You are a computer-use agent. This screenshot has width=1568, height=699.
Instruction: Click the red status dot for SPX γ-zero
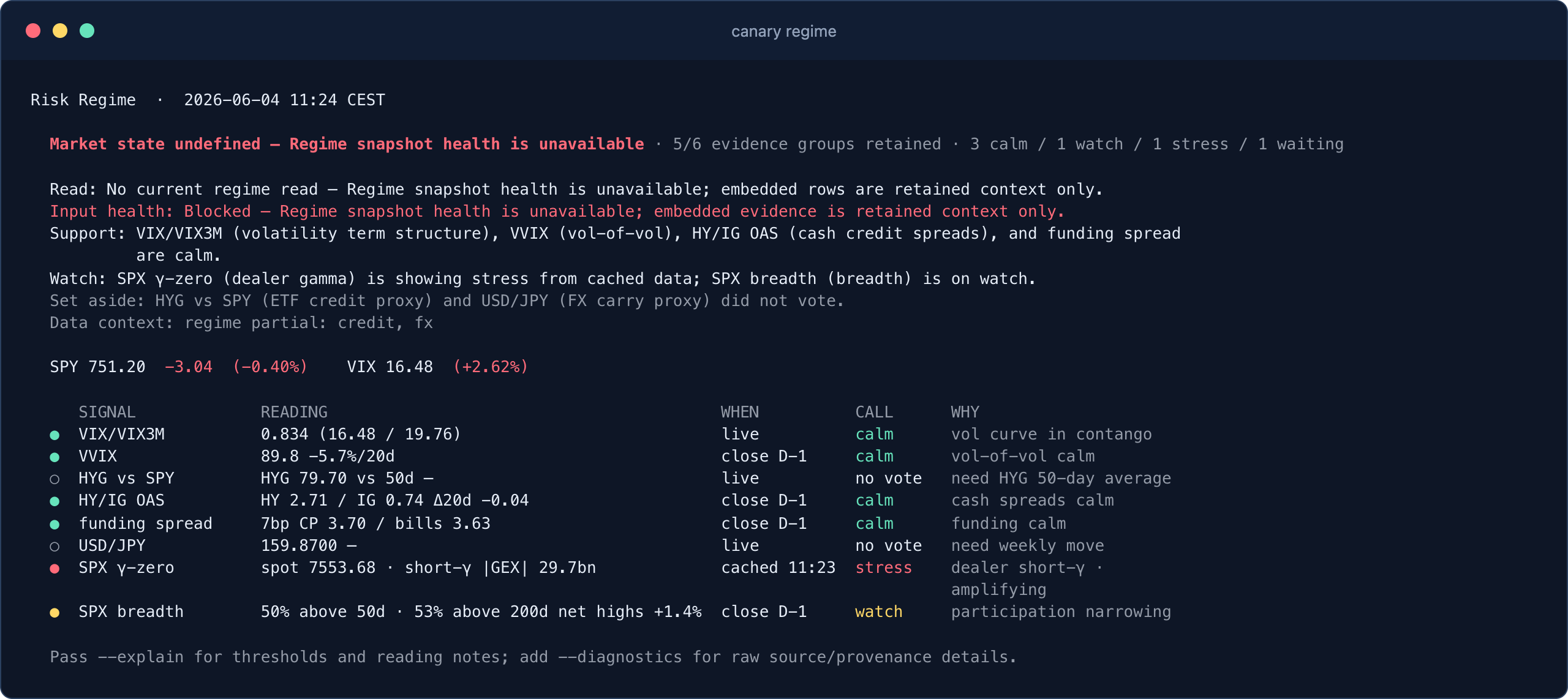point(55,569)
